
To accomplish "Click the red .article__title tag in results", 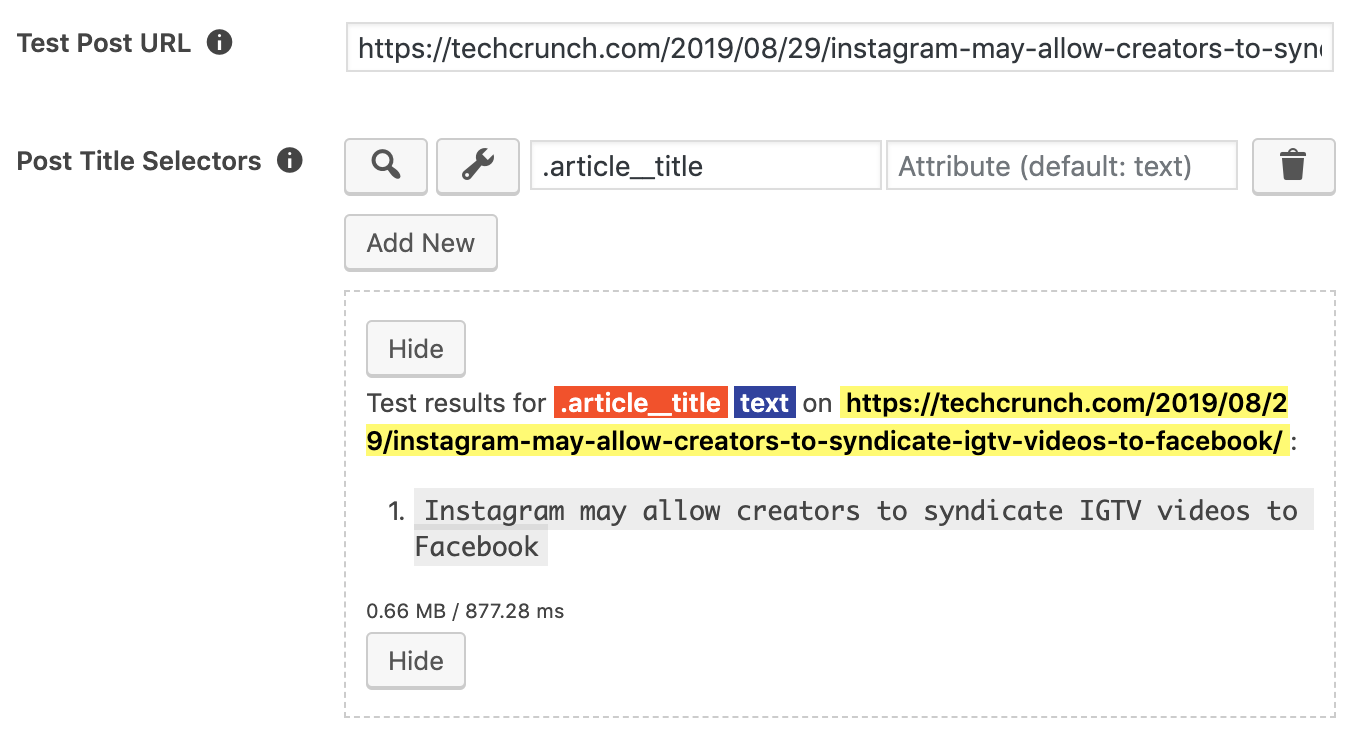I will click(640, 403).
